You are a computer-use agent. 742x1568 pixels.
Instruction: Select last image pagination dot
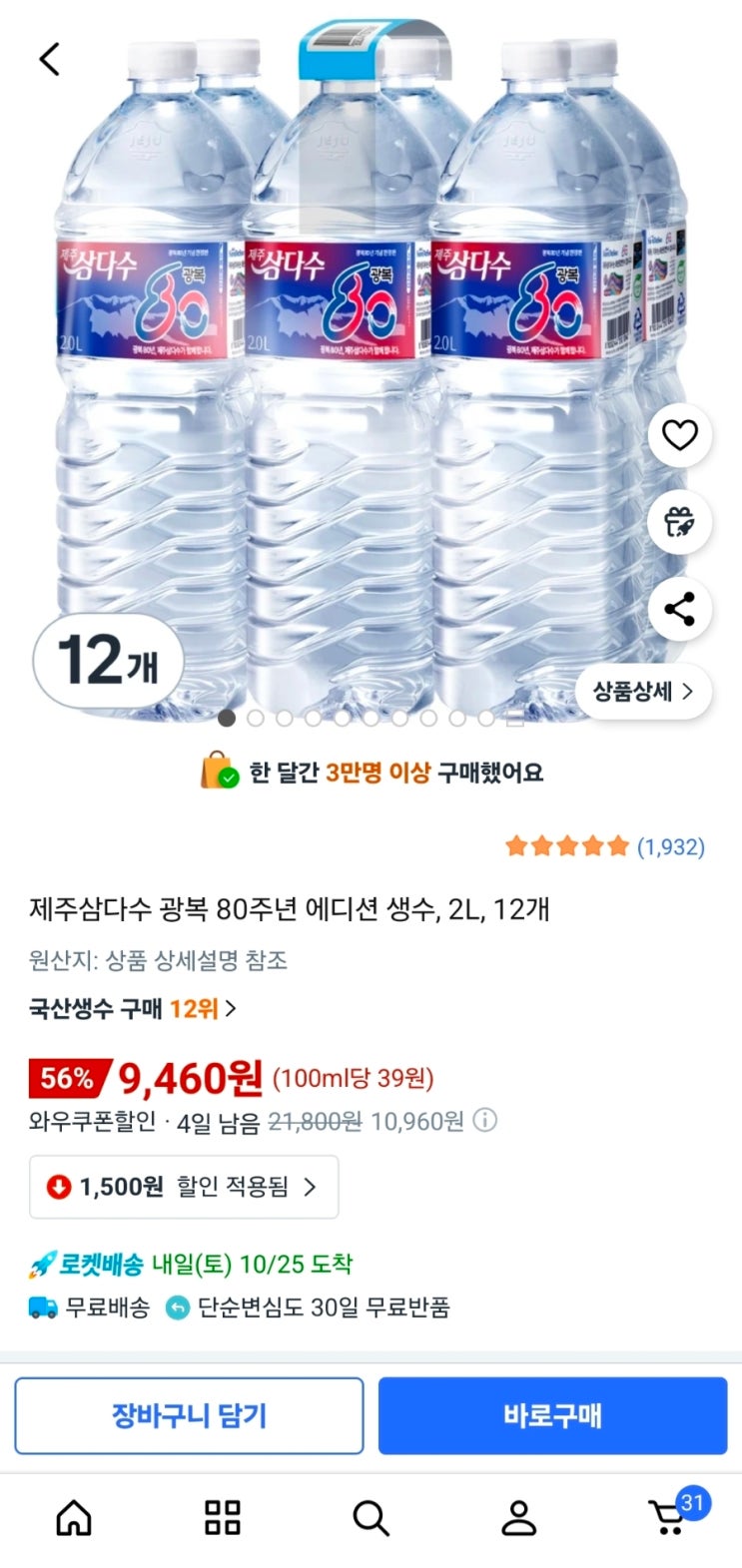[x=514, y=718]
